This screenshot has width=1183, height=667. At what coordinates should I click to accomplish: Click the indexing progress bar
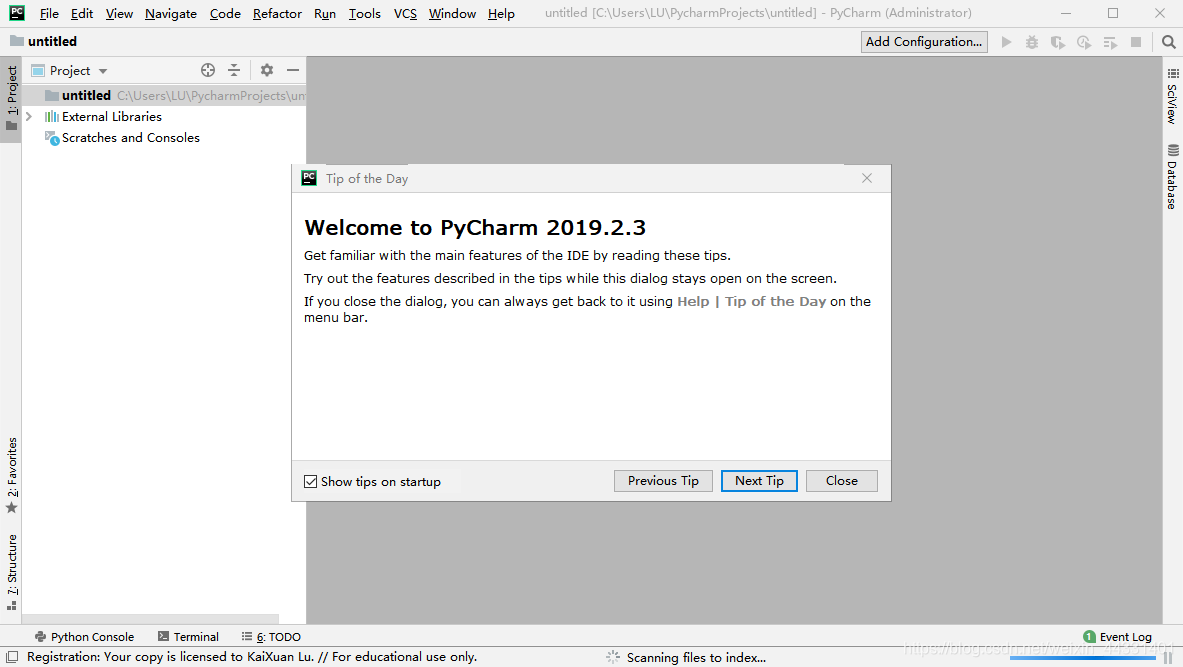1082,658
